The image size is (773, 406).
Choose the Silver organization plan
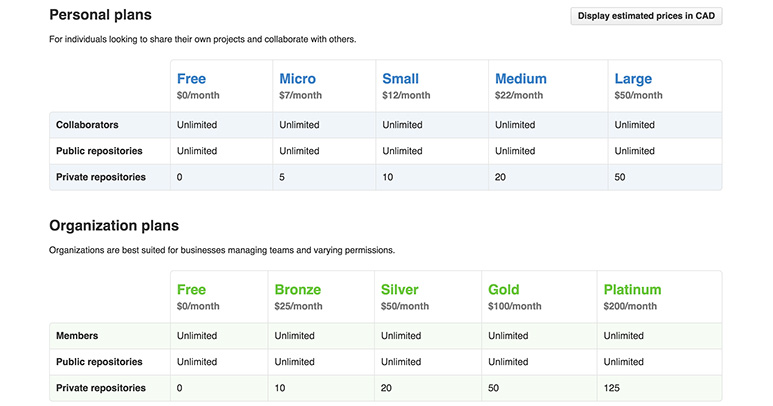click(x=400, y=290)
